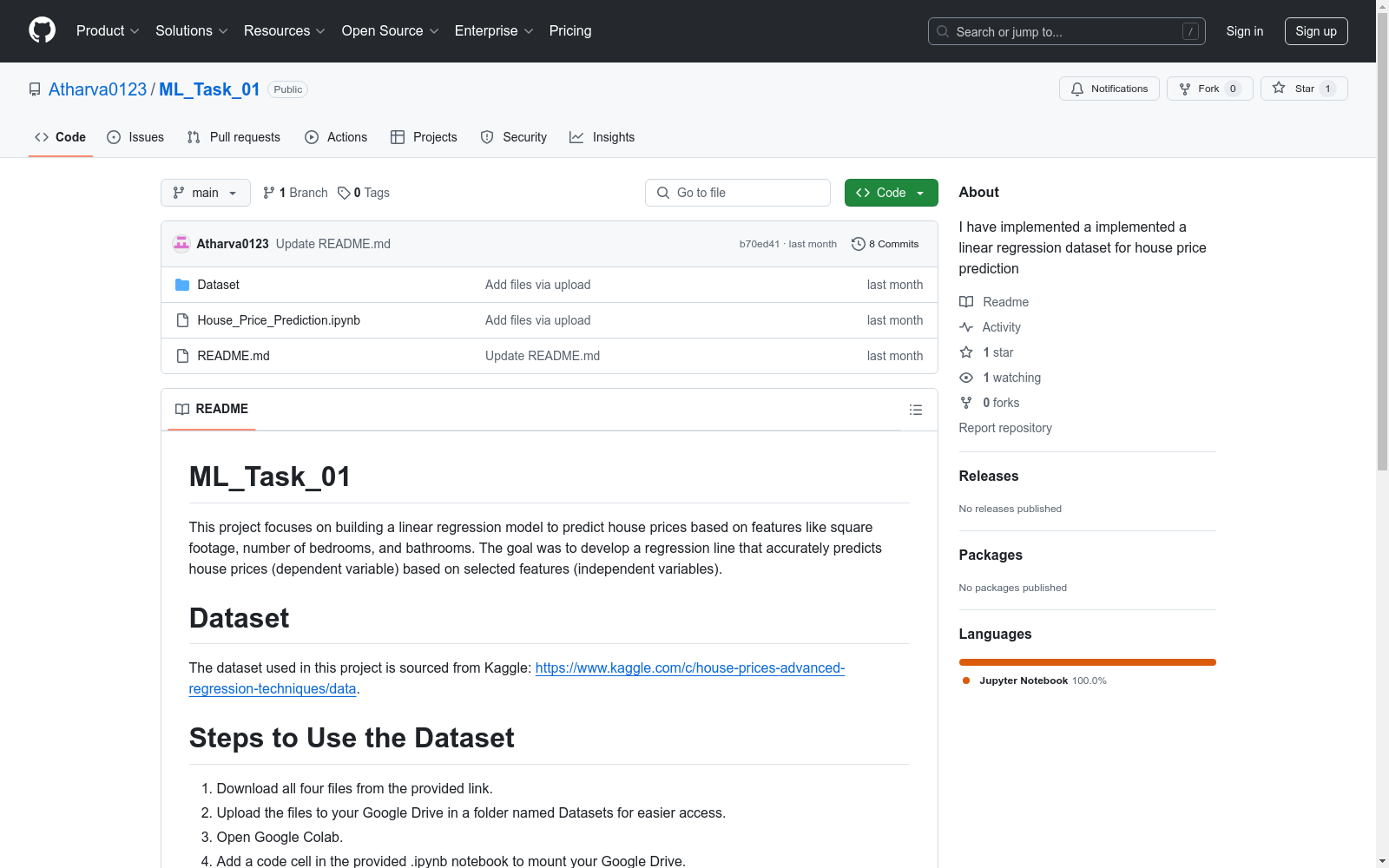
Task: Open the Pricing page
Action: click(x=570, y=30)
